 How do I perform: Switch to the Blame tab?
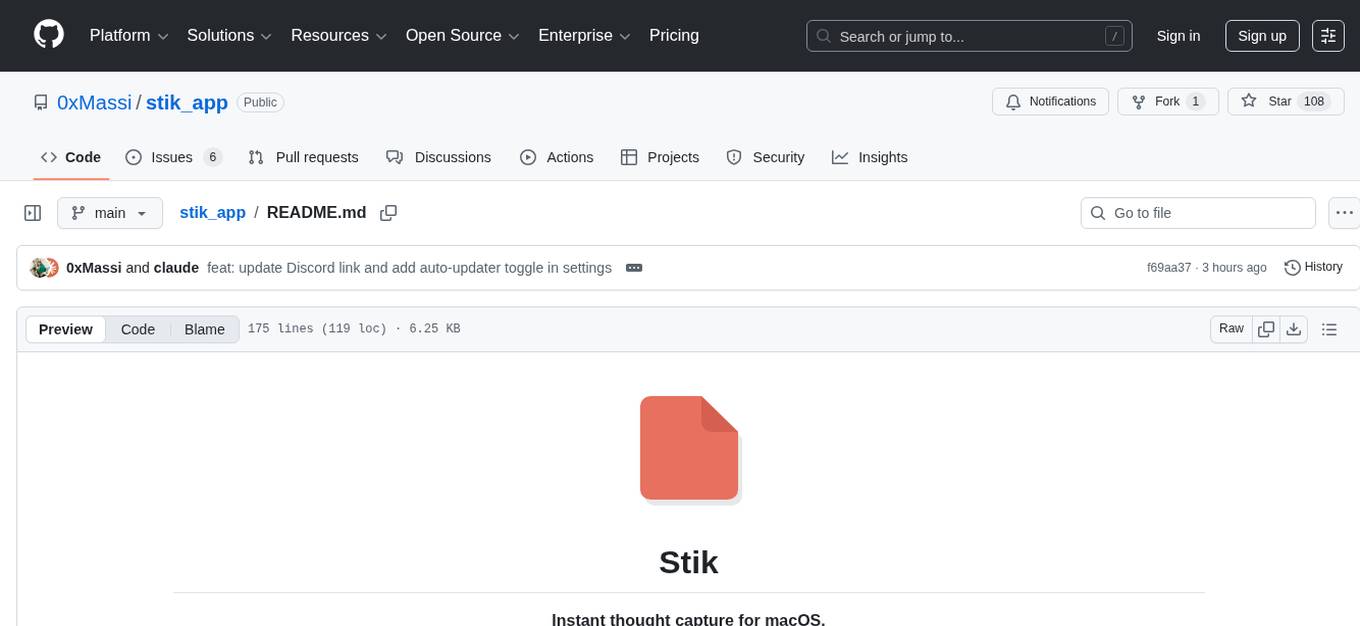(204, 329)
